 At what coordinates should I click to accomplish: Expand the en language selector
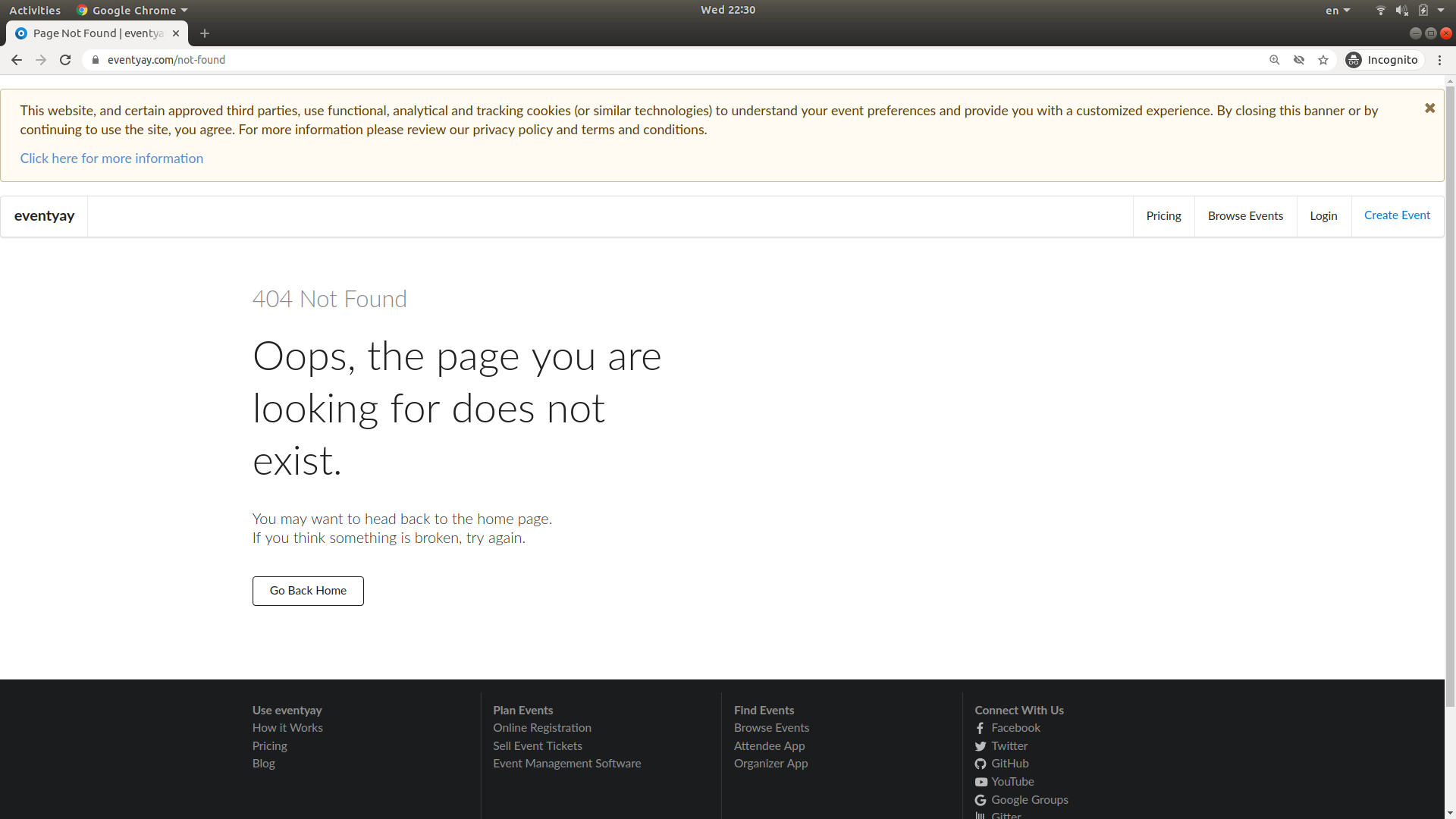click(x=1337, y=10)
